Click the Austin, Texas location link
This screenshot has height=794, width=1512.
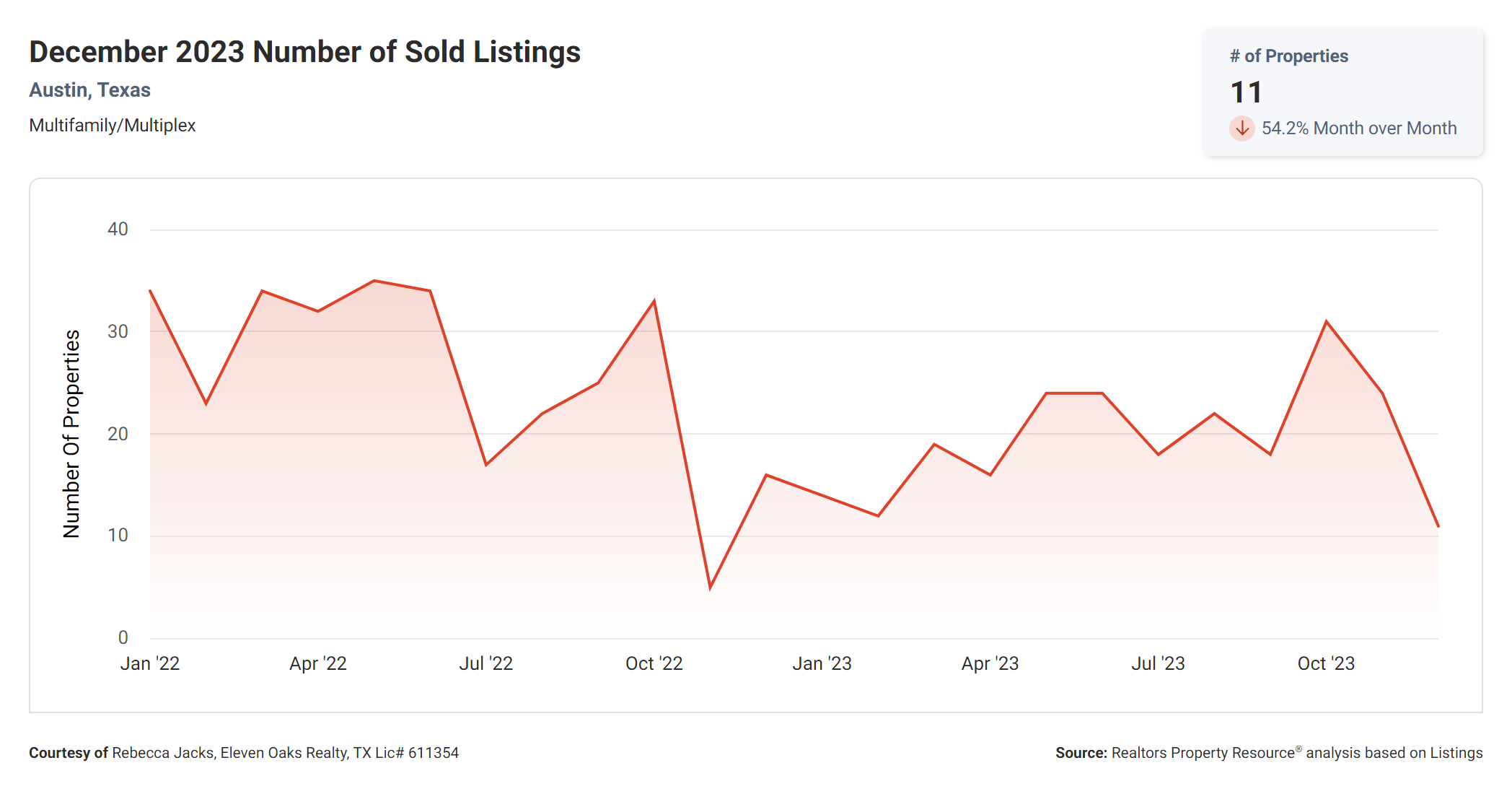[x=89, y=90]
